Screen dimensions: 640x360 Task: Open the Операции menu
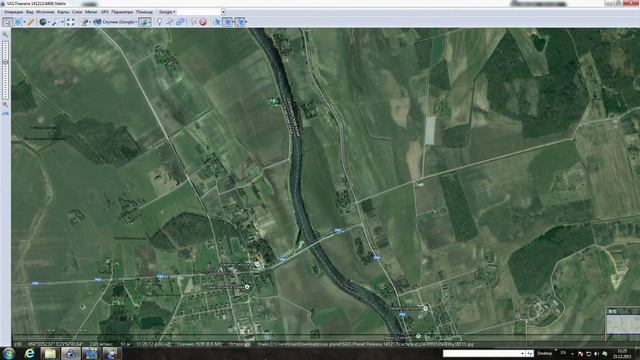[x=13, y=12]
